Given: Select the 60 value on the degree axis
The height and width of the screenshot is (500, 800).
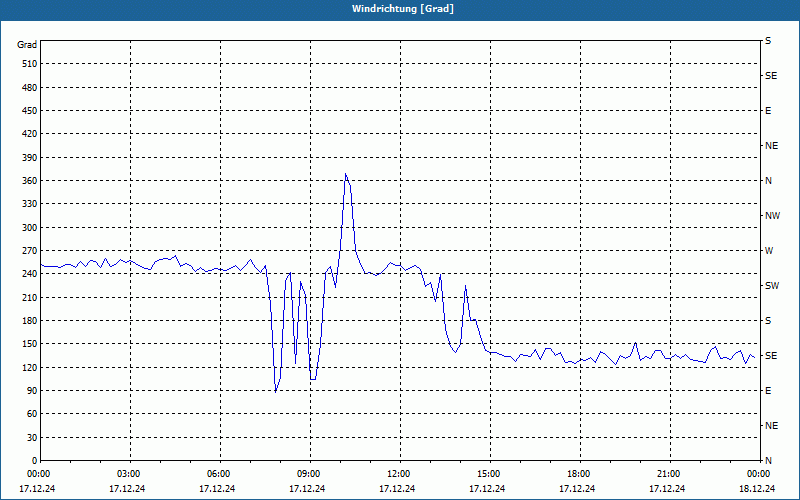Looking at the screenshot, I should click(x=32, y=414).
